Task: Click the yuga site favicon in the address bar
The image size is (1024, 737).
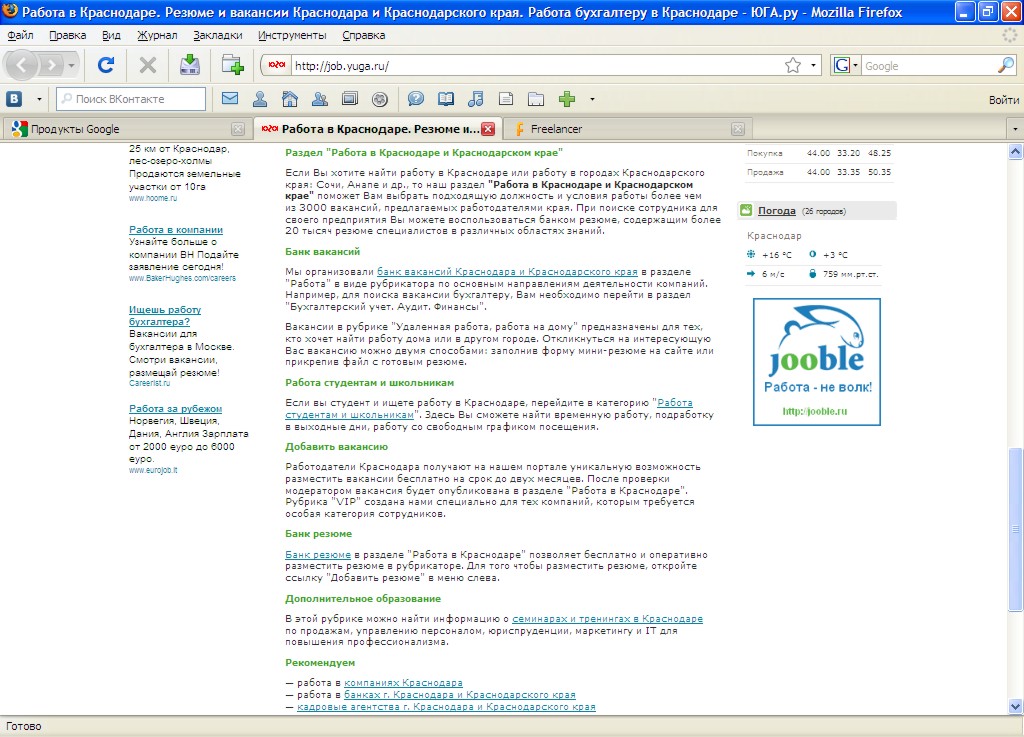Action: point(277,65)
